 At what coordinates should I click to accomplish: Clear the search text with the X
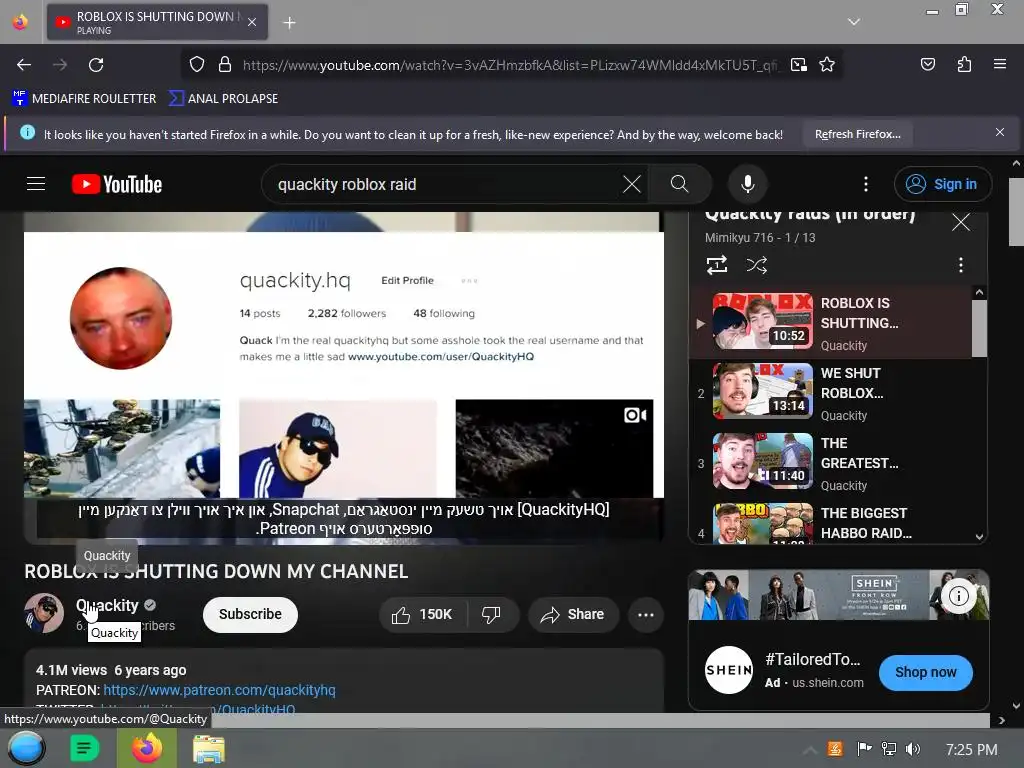[x=632, y=184]
